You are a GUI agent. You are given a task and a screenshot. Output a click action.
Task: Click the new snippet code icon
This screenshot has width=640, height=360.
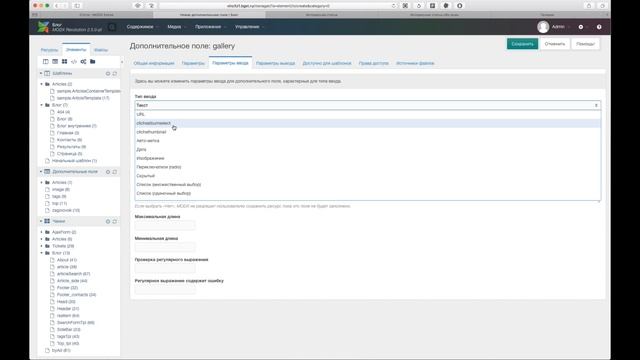[74, 62]
